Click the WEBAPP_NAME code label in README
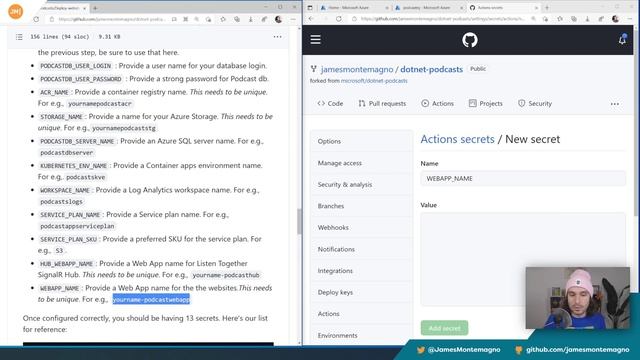 pyautogui.click(x=60, y=288)
